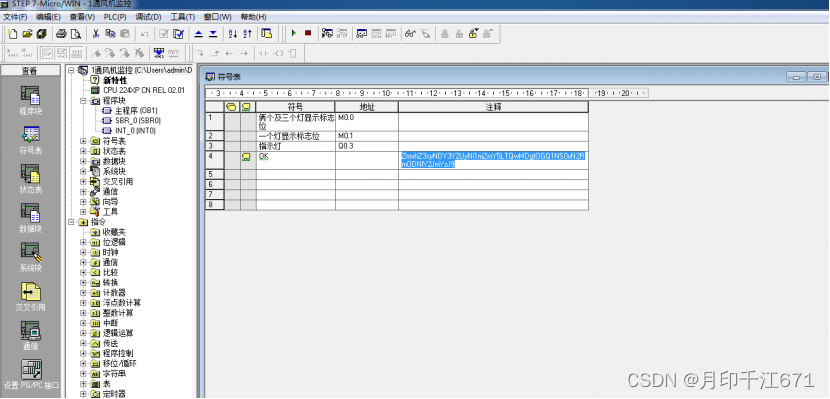This screenshot has width=830, height=399.
Task: Open 状态表 in the 查看 sidebar
Action: click(x=31, y=179)
